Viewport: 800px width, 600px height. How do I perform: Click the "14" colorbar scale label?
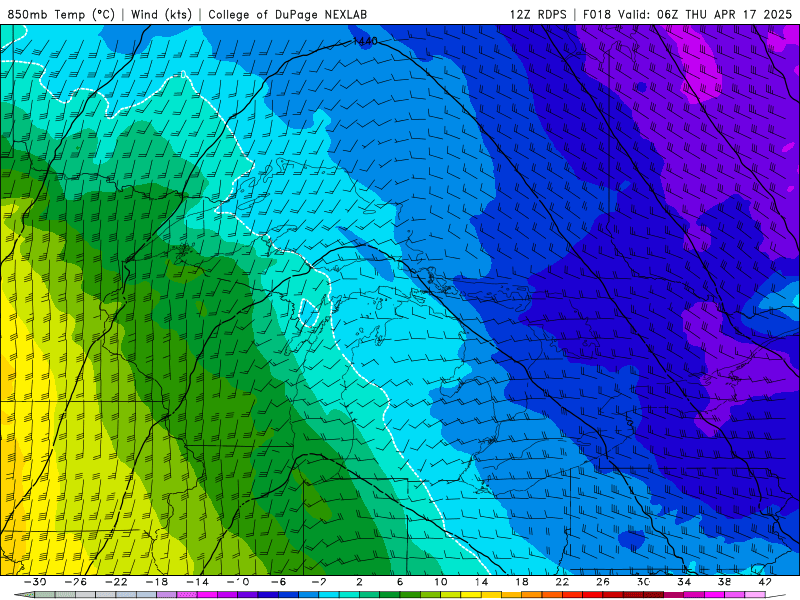pos(481,582)
